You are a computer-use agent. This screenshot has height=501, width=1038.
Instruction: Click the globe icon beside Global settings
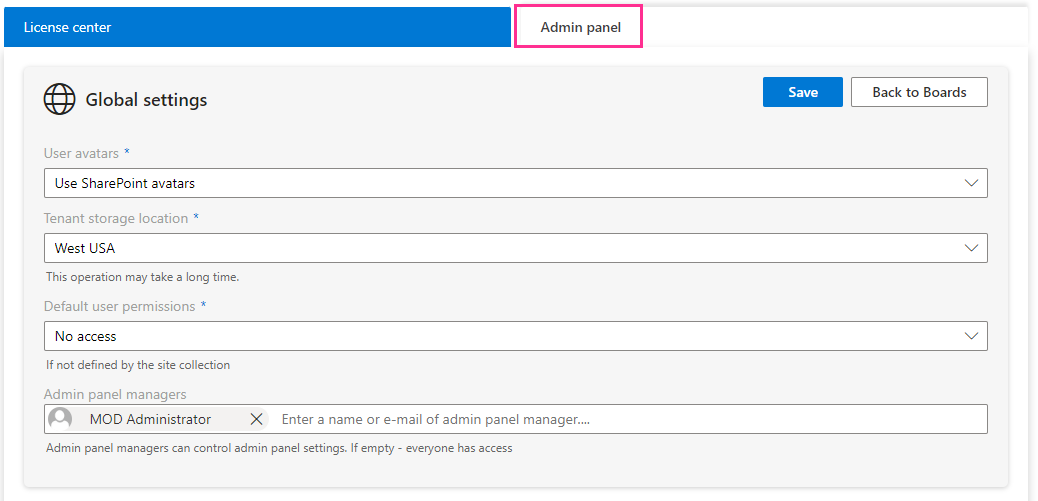(60, 99)
